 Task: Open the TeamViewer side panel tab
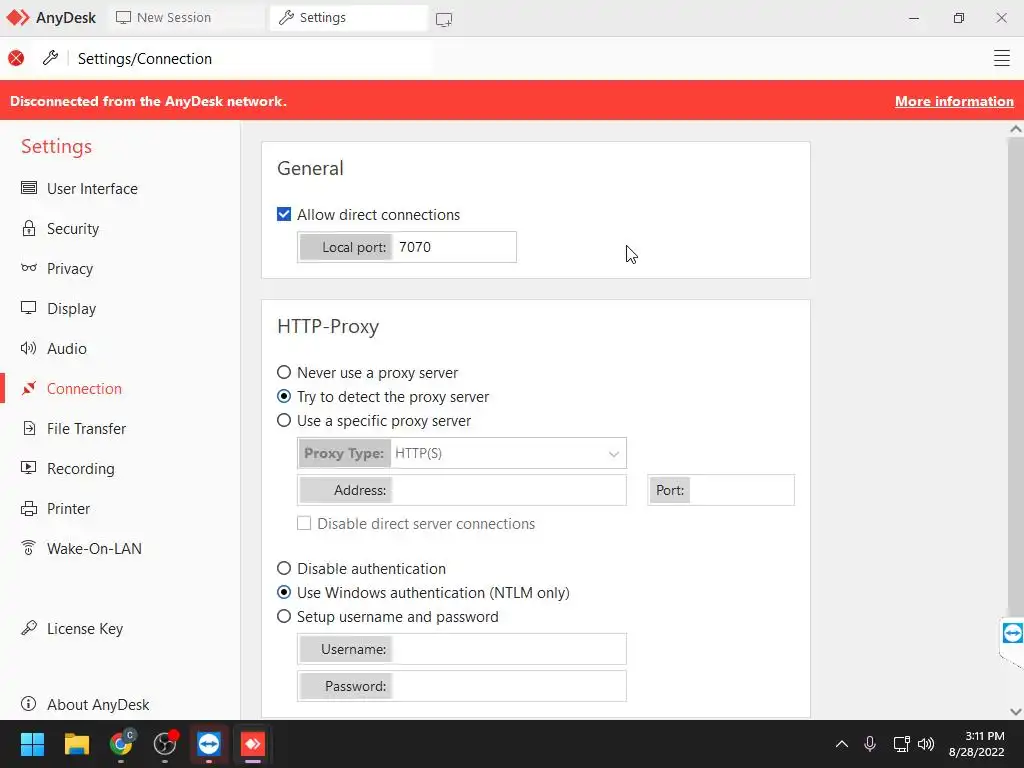(x=1012, y=633)
